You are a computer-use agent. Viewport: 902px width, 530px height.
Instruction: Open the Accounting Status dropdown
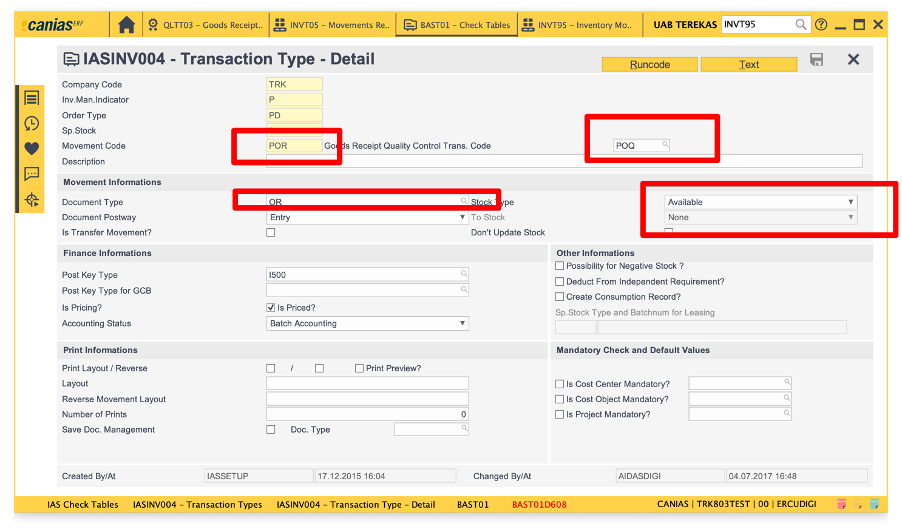pyautogui.click(x=367, y=324)
